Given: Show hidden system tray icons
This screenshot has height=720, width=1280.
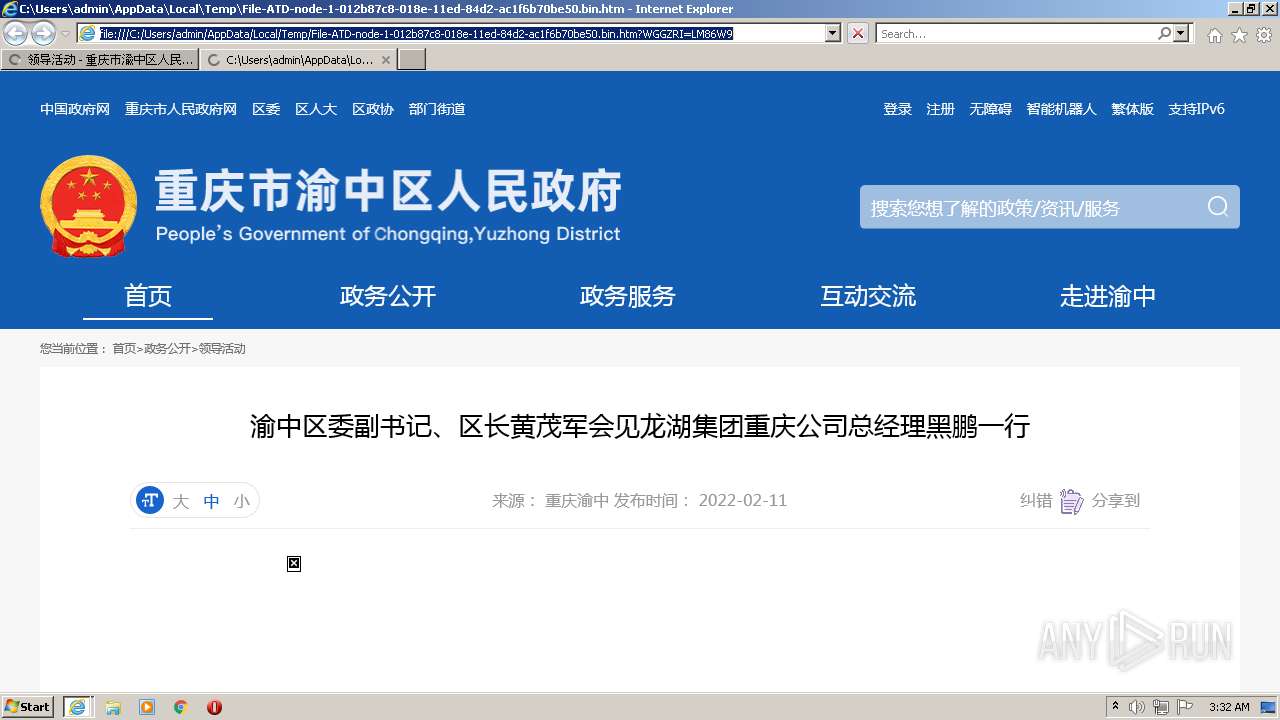Looking at the screenshot, I should click(x=1115, y=707).
